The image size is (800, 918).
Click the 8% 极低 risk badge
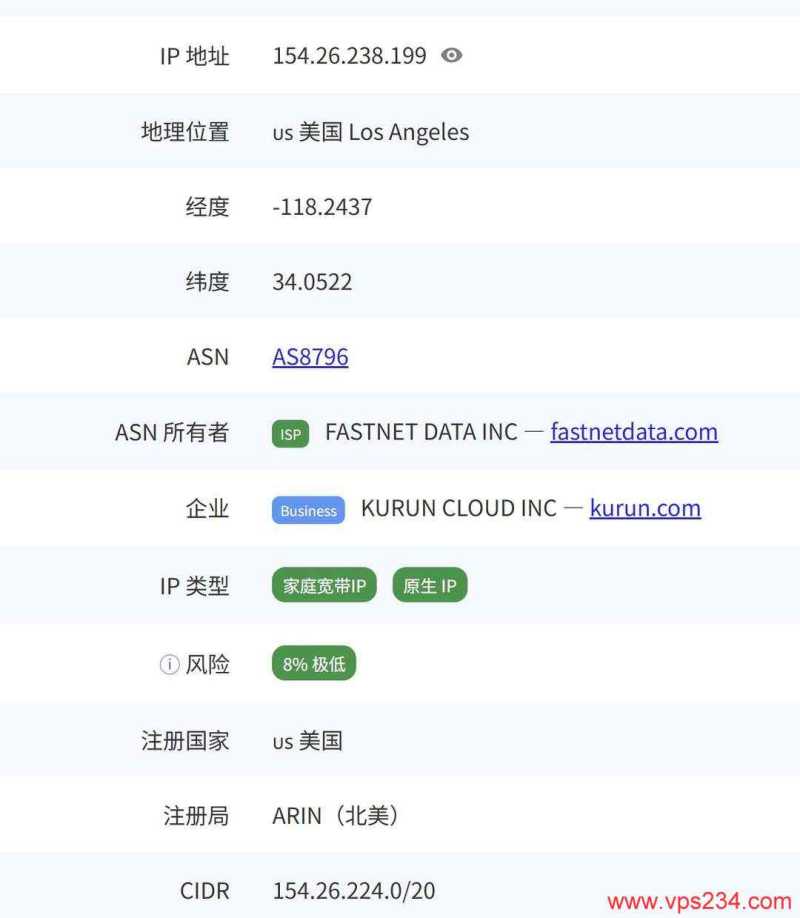(x=313, y=662)
